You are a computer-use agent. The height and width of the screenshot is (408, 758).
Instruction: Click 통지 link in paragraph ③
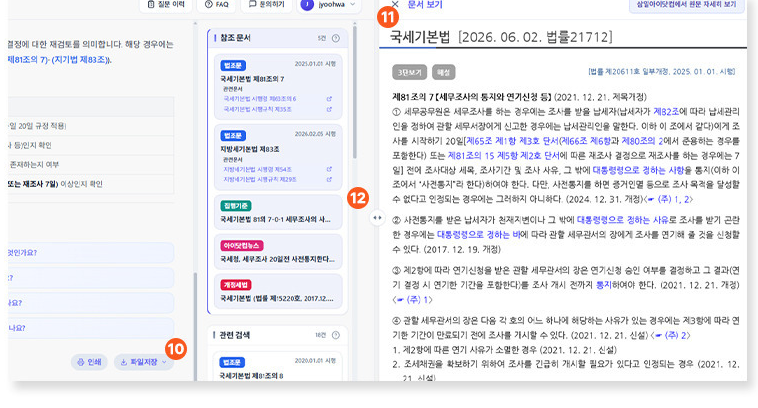pyautogui.click(x=604, y=285)
